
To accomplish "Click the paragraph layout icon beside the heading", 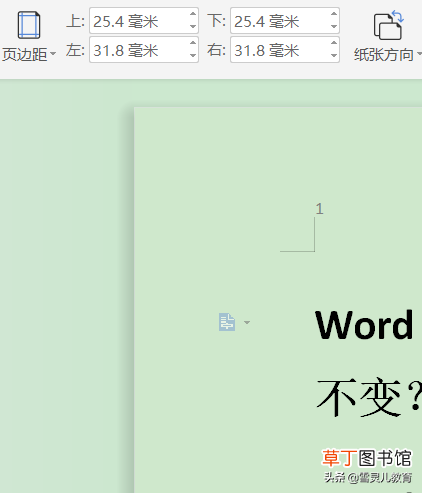I will 227,322.
